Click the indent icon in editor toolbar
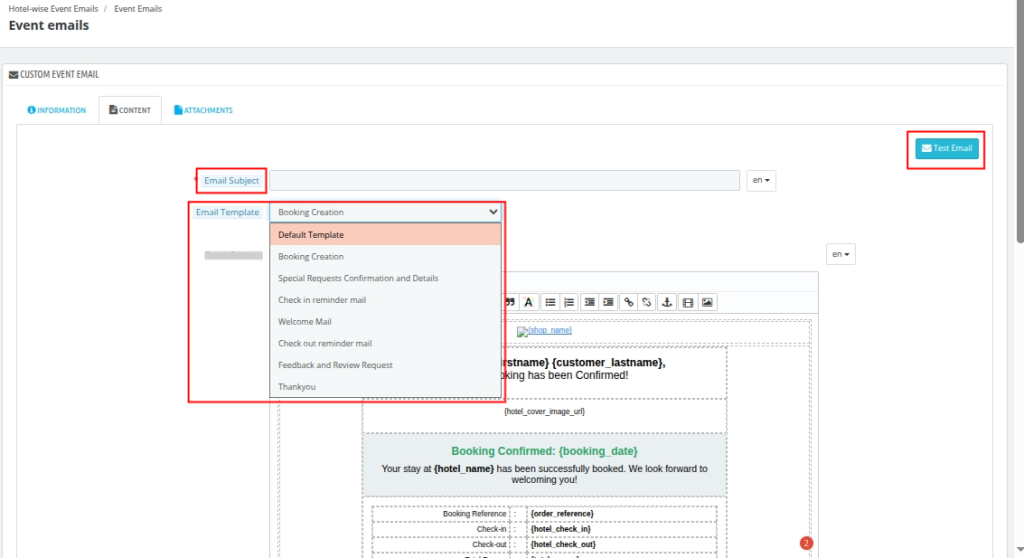The width and height of the screenshot is (1024, 558). [608, 302]
